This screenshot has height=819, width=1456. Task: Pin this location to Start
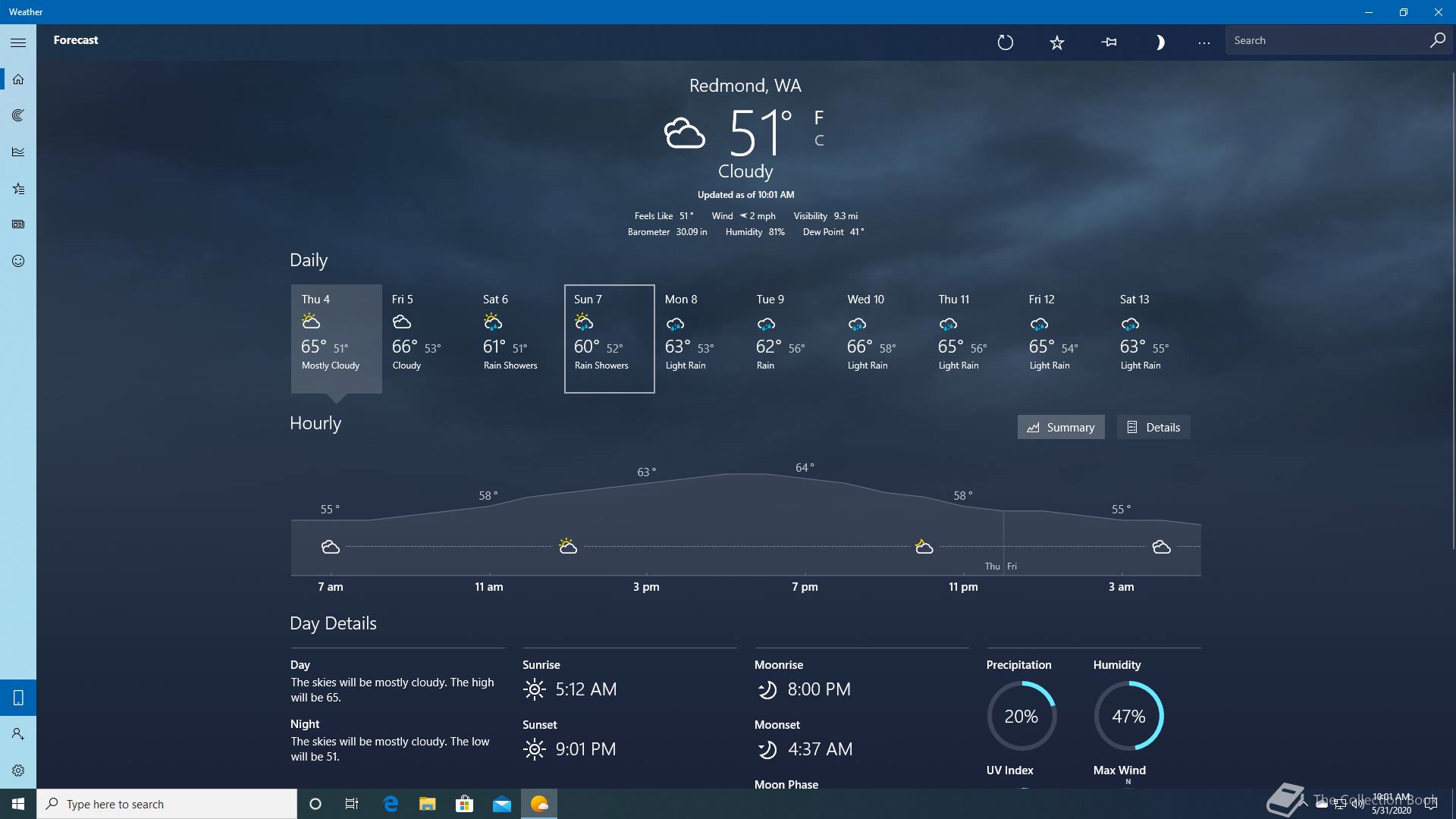(x=1109, y=42)
